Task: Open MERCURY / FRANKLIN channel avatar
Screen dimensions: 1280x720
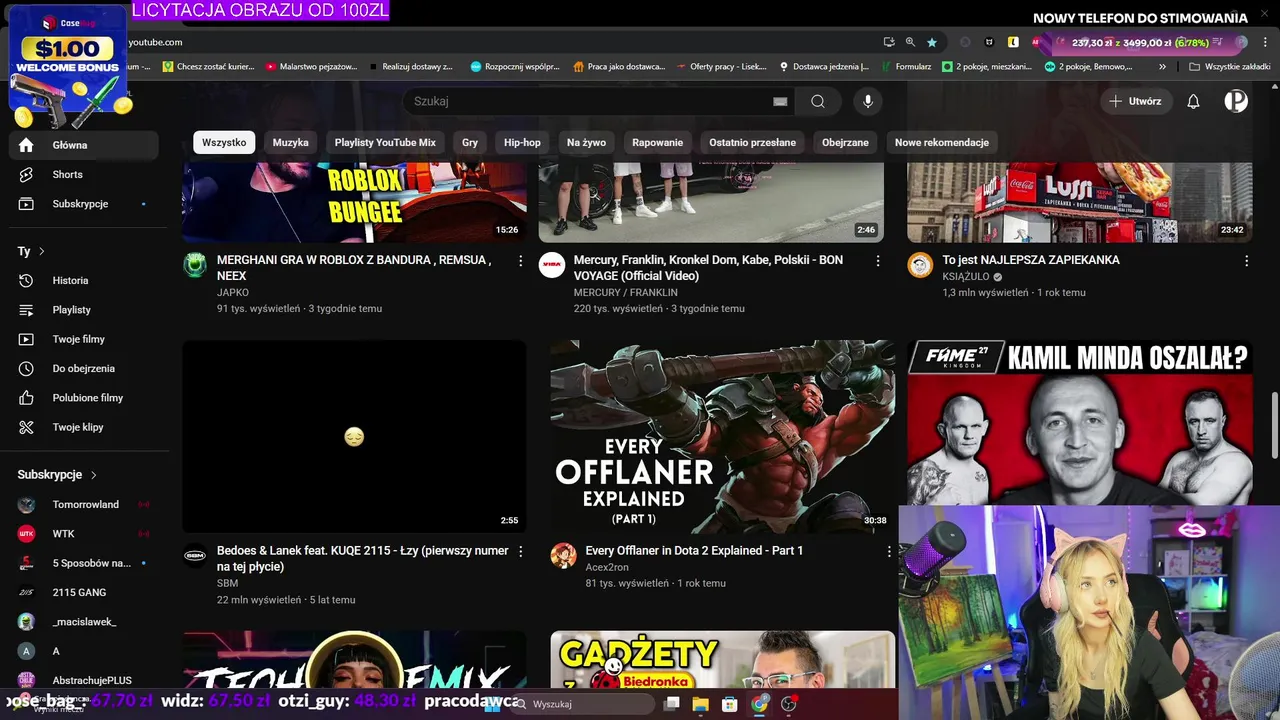Action: pyautogui.click(x=552, y=265)
